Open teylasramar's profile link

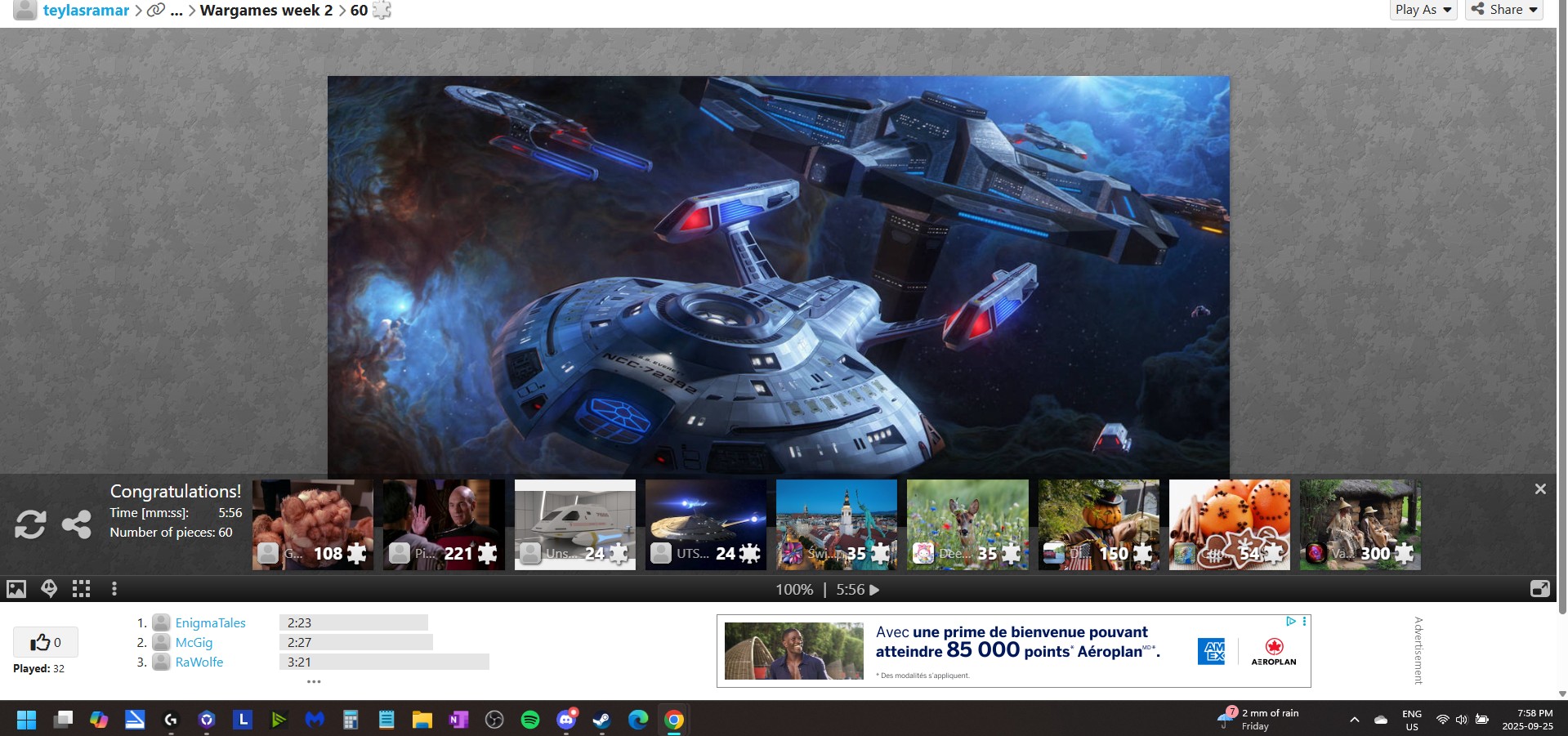[86, 11]
